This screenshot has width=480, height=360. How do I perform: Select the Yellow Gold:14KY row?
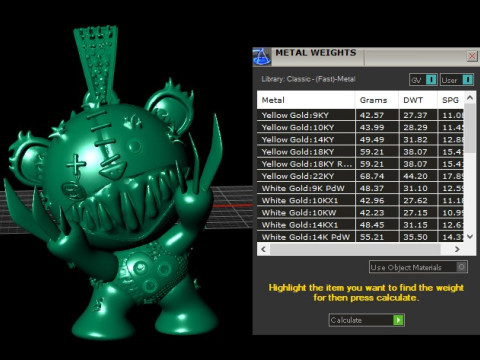360,140
